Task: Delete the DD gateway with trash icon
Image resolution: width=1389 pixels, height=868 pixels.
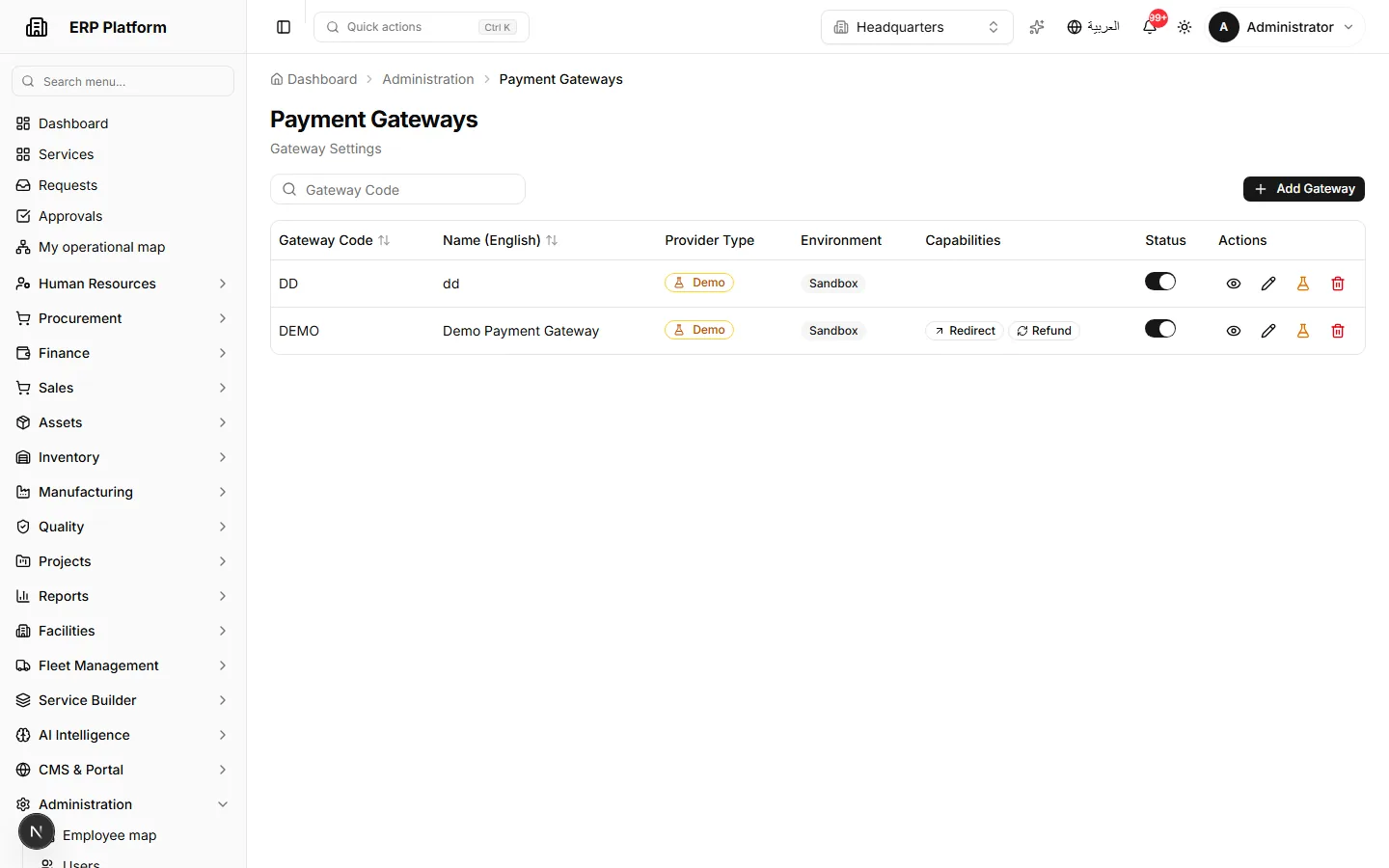Action: [x=1338, y=284]
